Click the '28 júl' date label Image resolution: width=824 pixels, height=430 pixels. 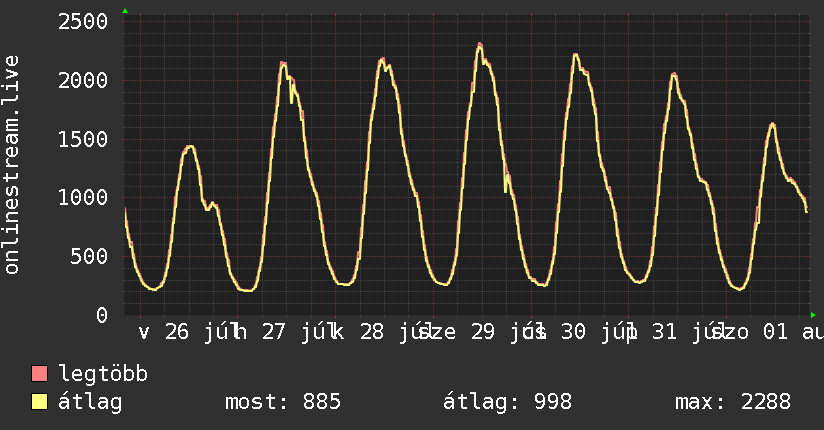(396, 332)
